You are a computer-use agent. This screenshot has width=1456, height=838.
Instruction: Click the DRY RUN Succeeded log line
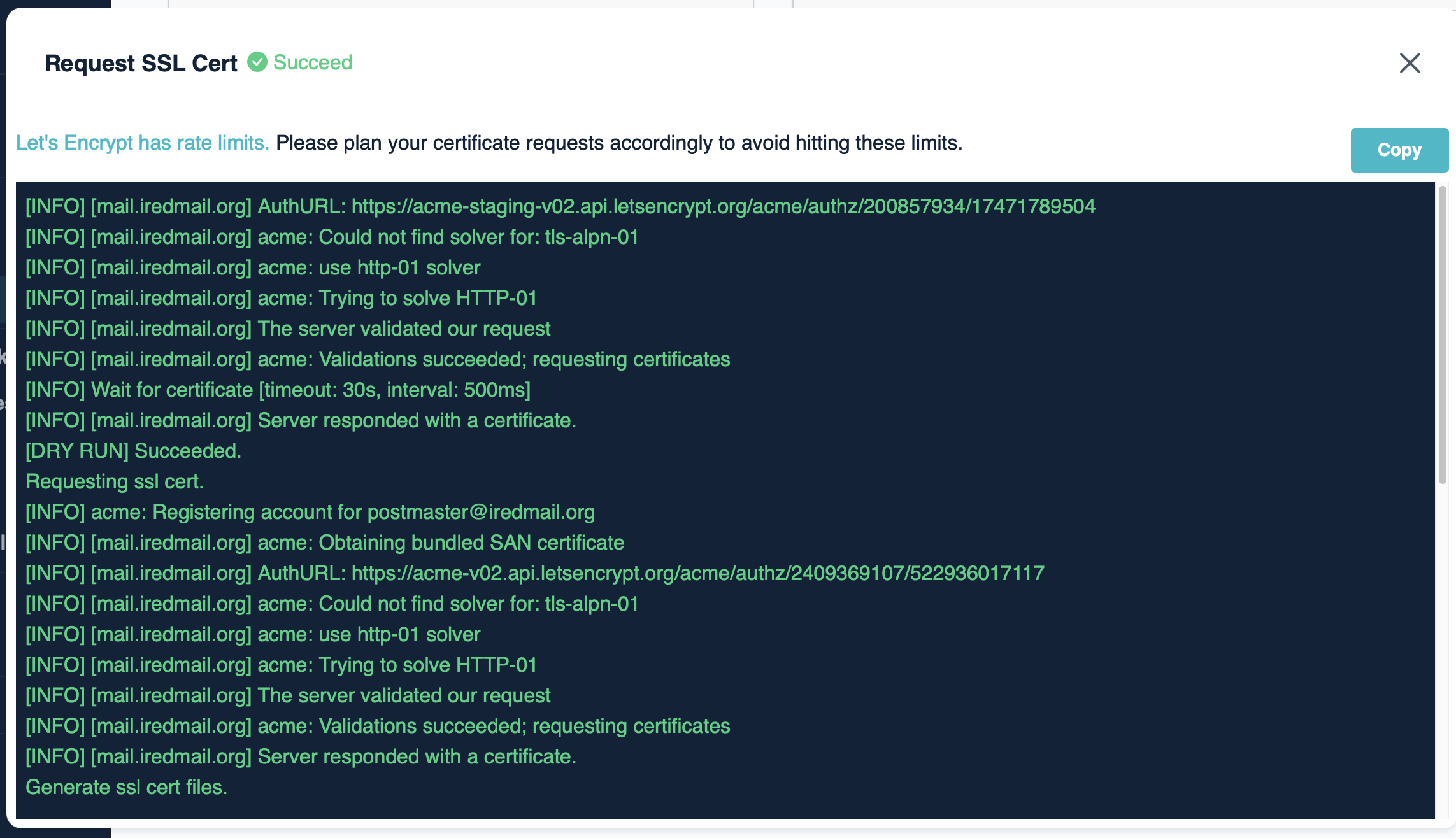[133, 451]
